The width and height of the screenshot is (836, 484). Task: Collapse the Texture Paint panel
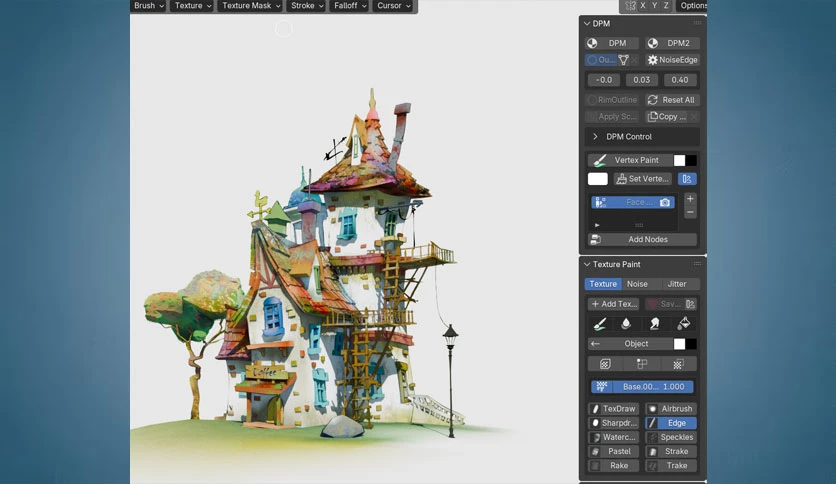pyautogui.click(x=587, y=264)
